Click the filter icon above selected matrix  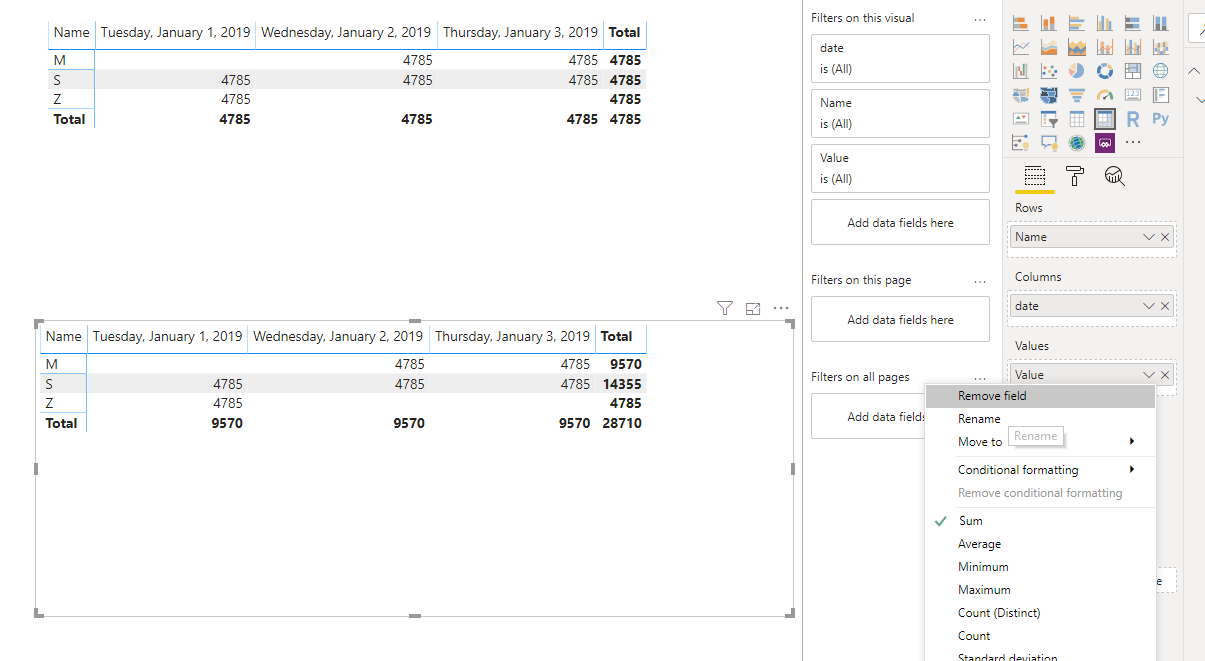pos(725,308)
